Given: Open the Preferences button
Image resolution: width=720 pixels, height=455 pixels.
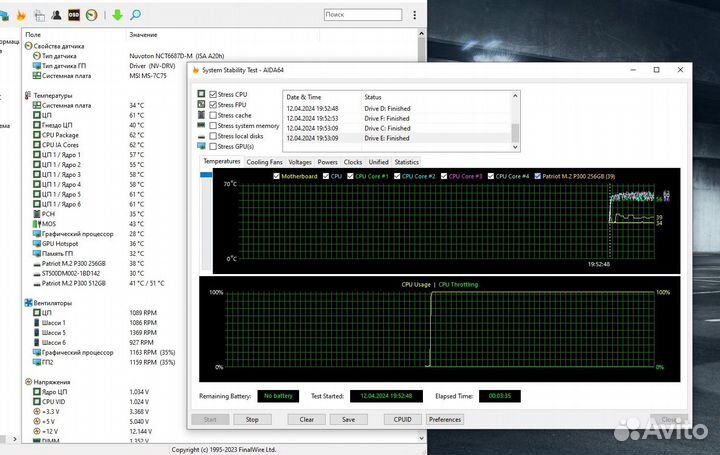Looking at the screenshot, I should (x=445, y=419).
